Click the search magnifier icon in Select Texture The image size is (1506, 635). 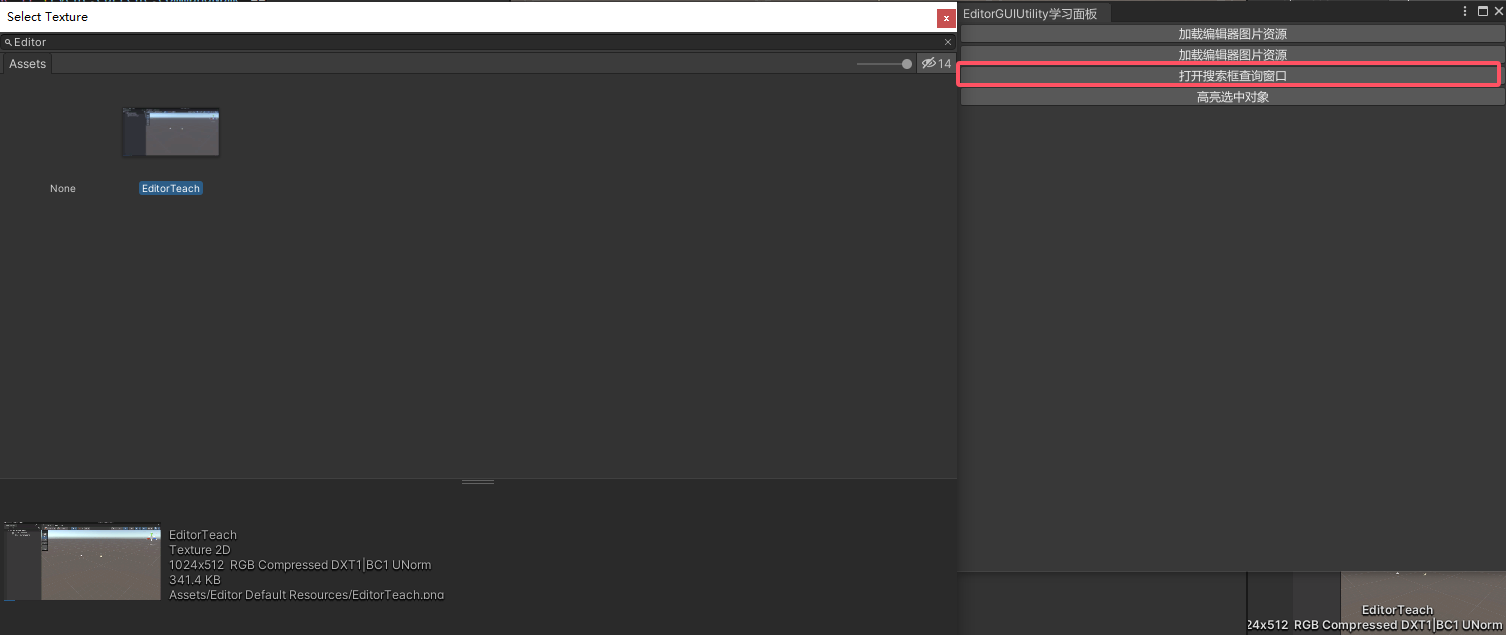coord(8,43)
